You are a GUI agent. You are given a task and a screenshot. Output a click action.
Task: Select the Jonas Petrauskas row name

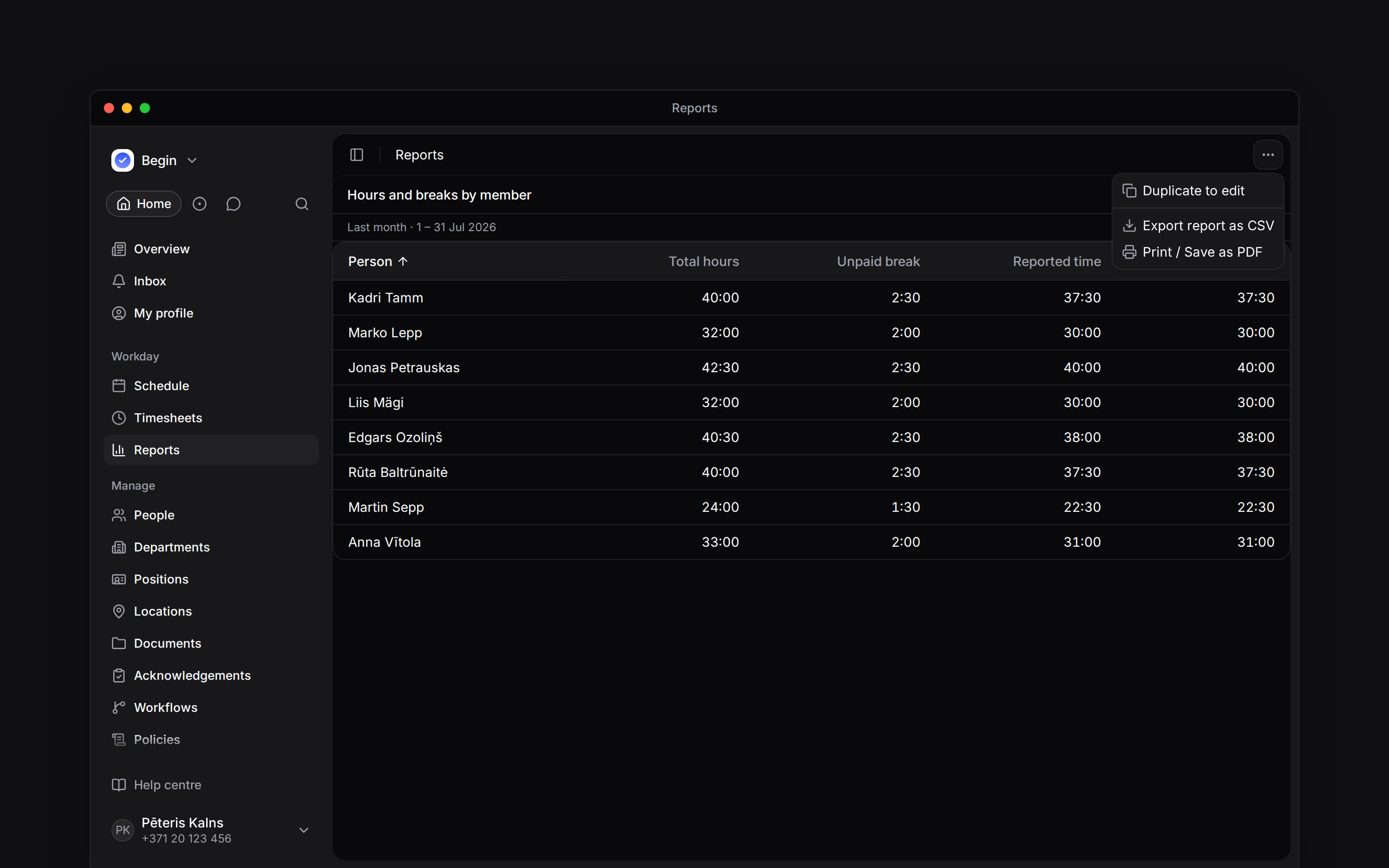404,367
